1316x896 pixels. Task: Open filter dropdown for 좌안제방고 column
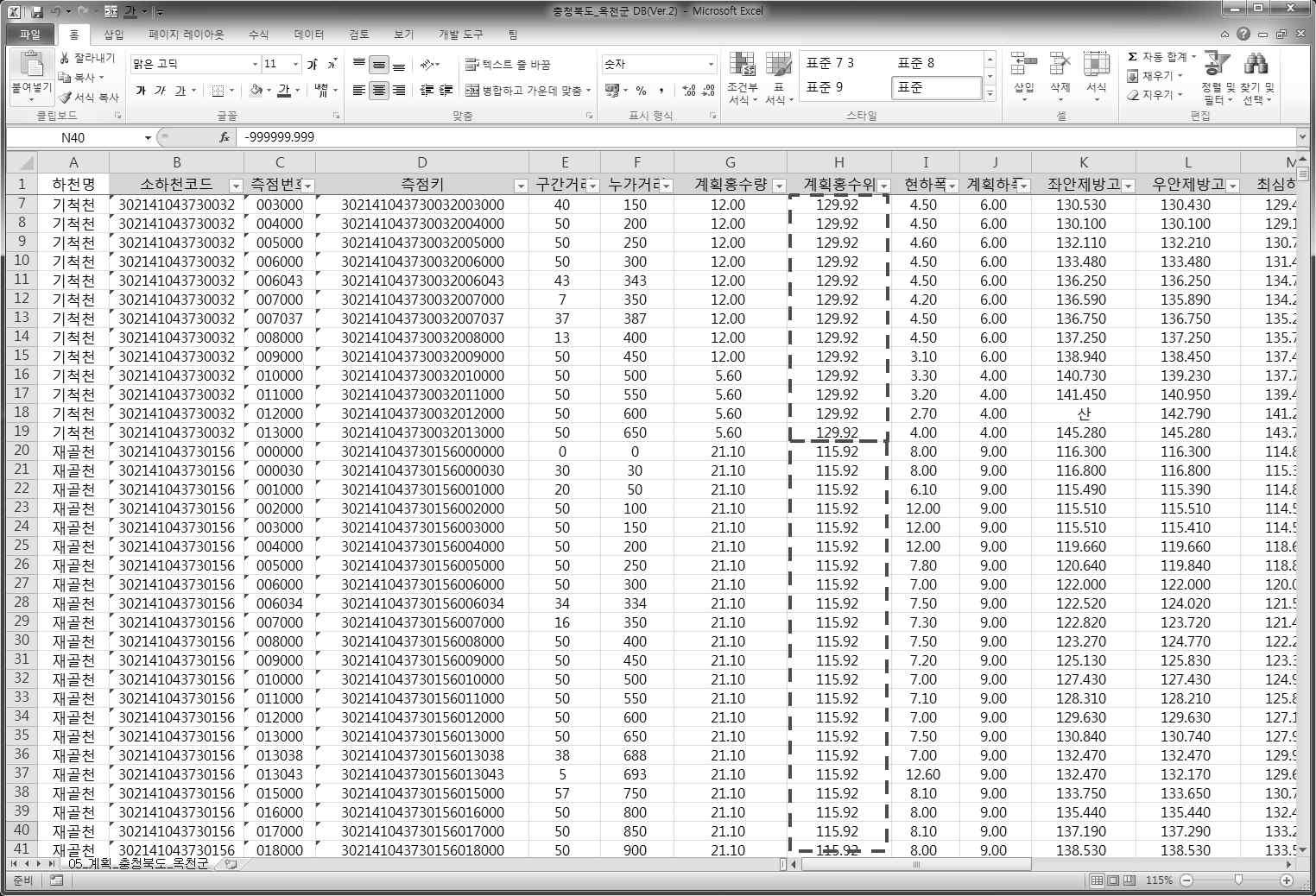tap(1128, 186)
